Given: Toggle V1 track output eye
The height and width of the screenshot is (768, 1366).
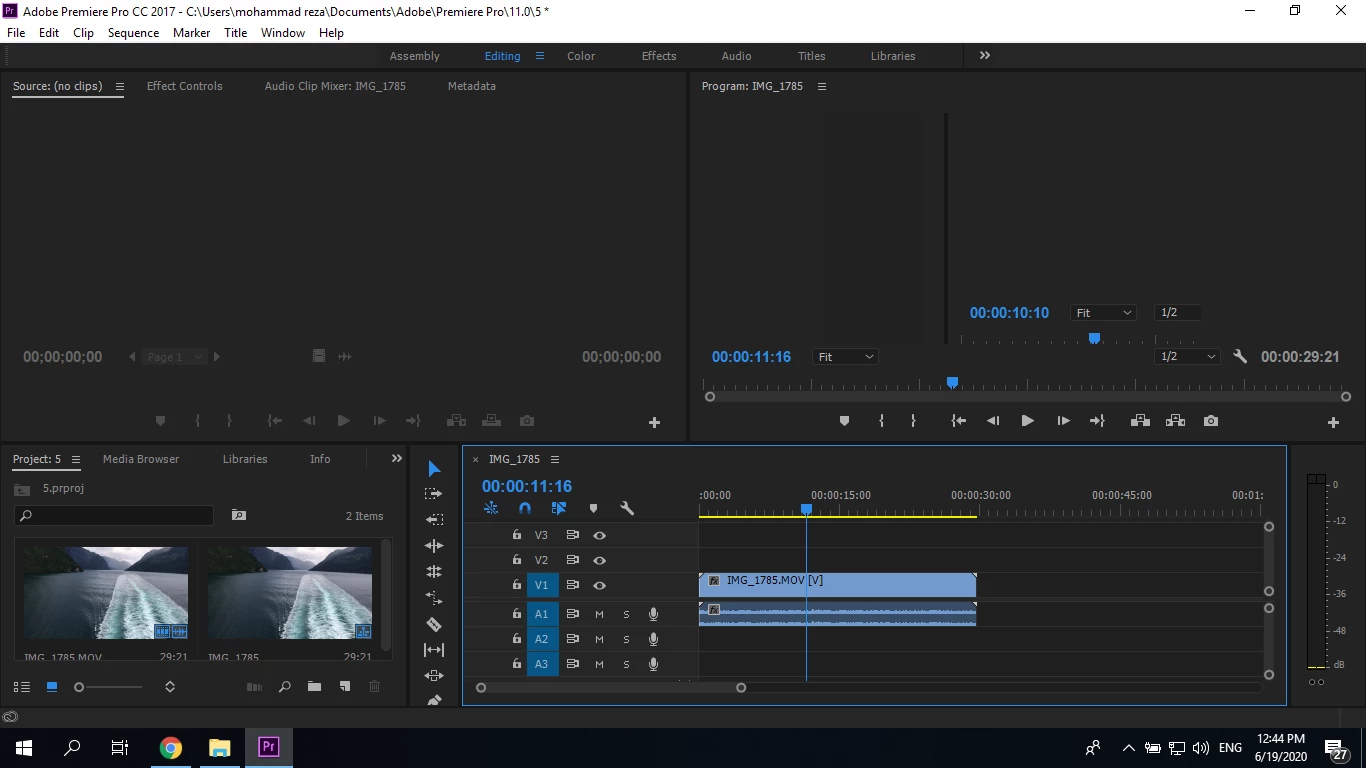Looking at the screenshot, I should coord(600,586).
